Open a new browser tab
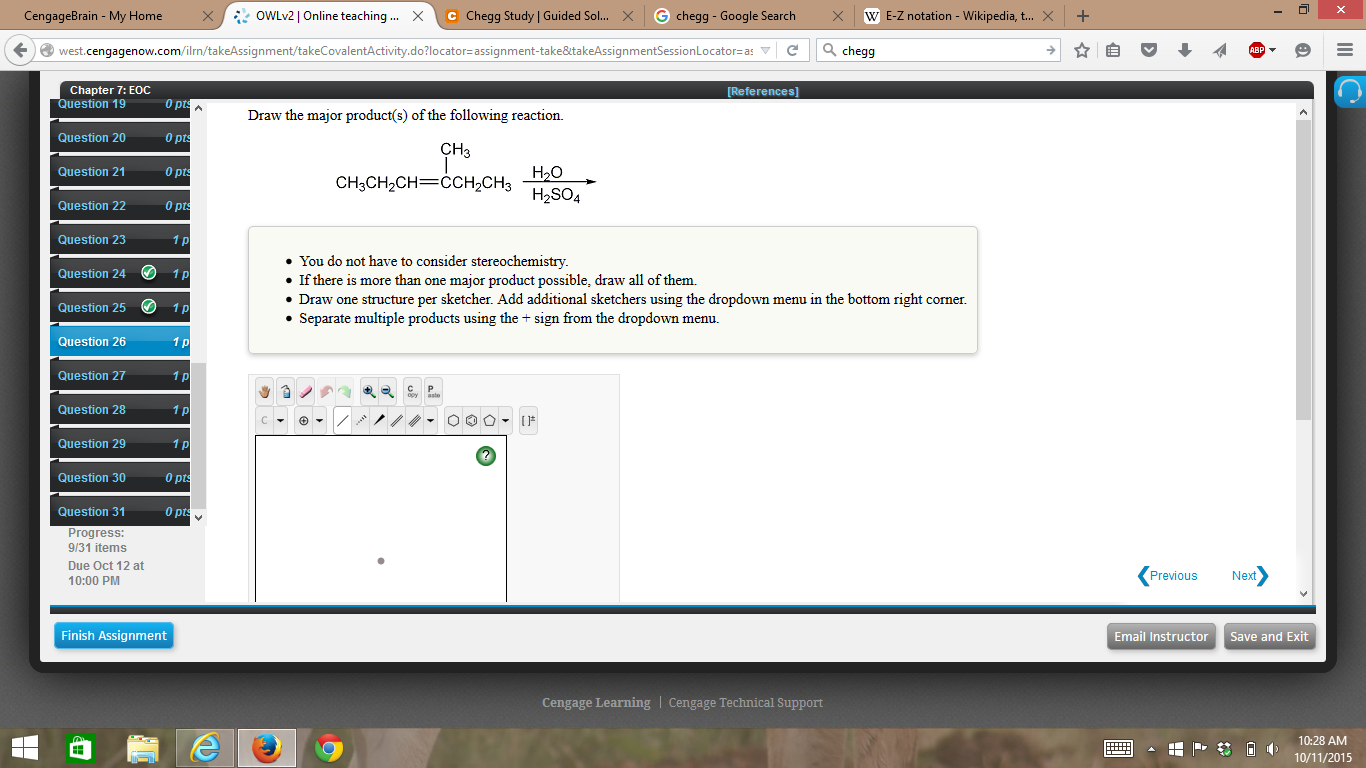 [x=1084, y=16]
